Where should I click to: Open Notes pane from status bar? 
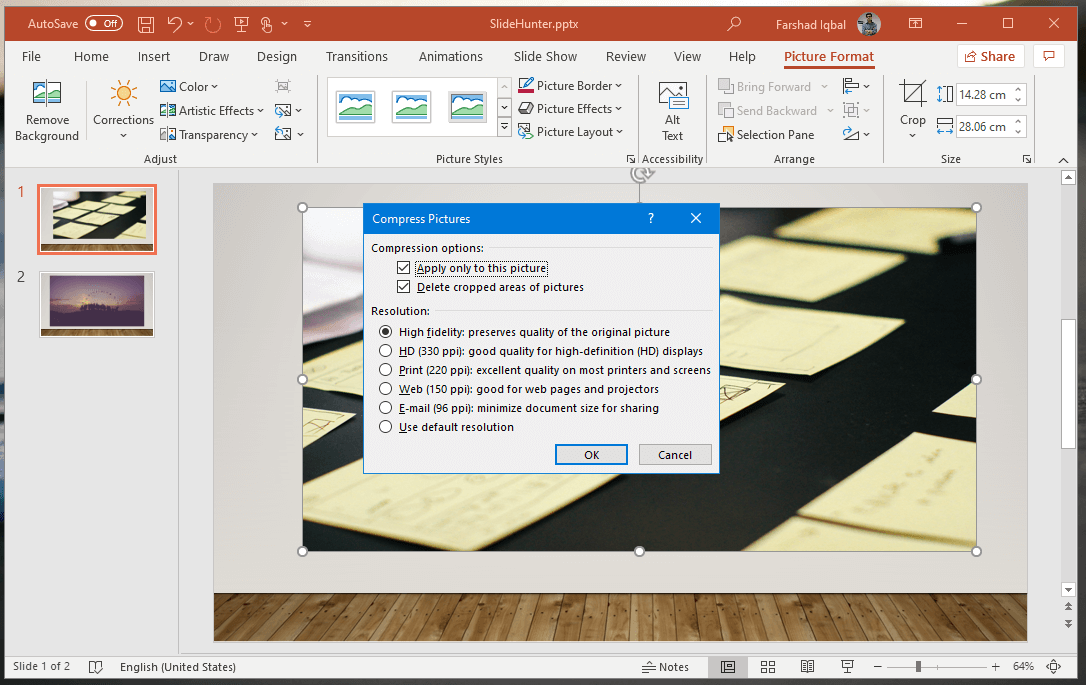[x=665, y=667]
